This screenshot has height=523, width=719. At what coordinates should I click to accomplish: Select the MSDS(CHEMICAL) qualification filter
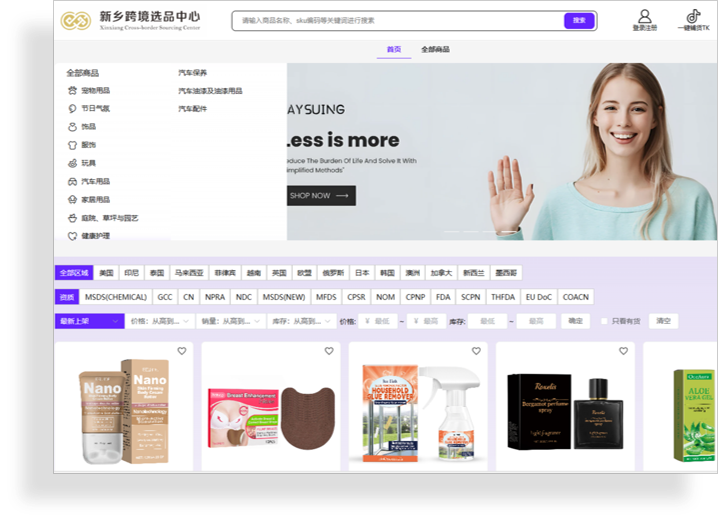(116, 297)
